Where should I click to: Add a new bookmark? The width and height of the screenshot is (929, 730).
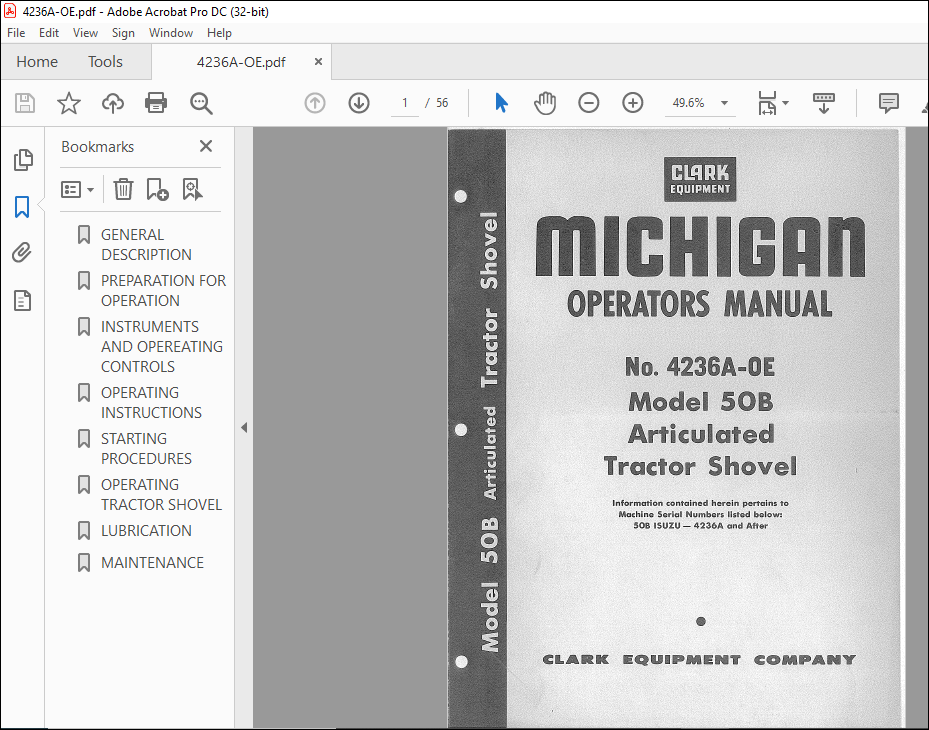tap(157, 190)
